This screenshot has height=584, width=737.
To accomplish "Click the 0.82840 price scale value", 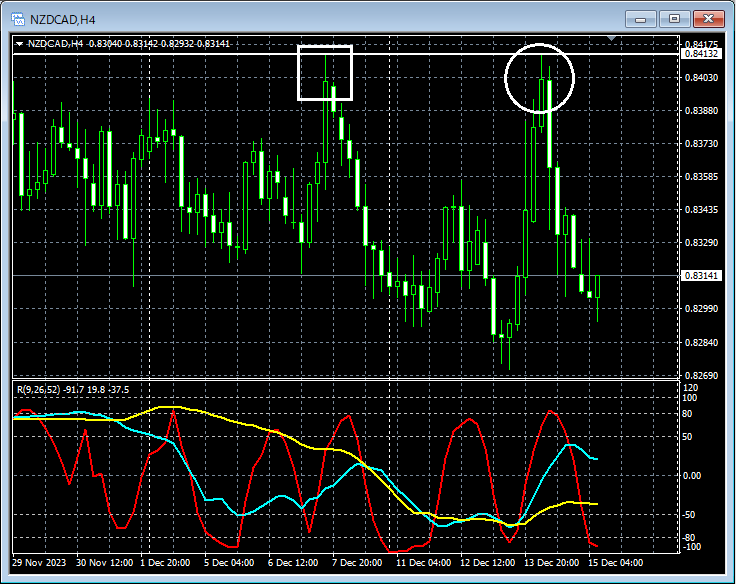I will 701,342.
